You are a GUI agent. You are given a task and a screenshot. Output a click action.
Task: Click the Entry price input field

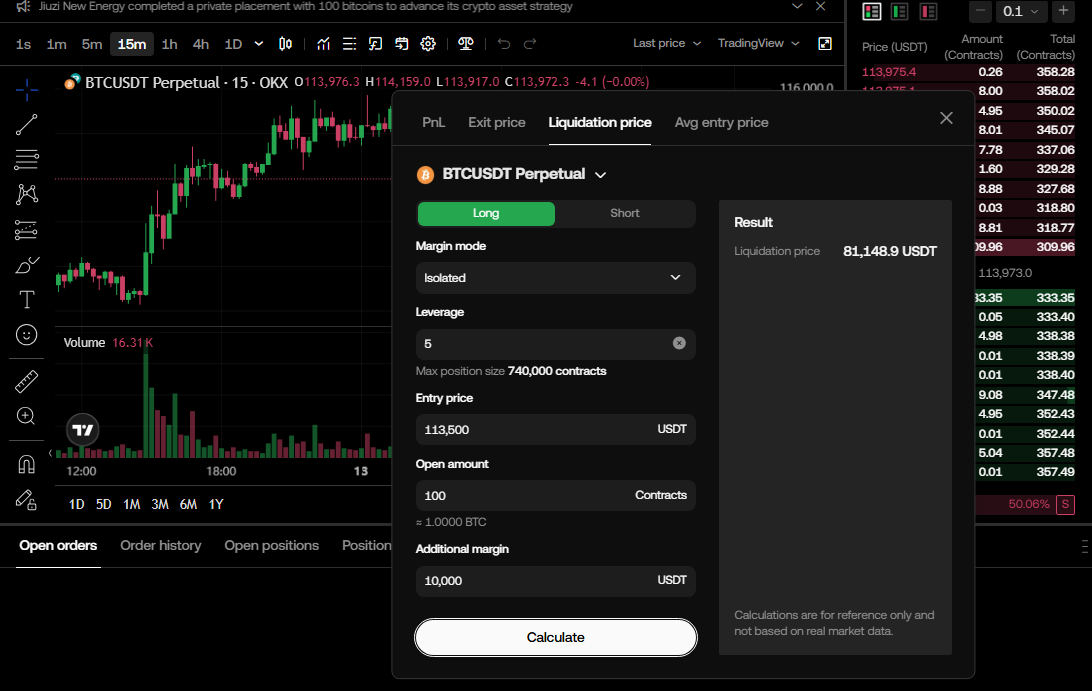535,430
